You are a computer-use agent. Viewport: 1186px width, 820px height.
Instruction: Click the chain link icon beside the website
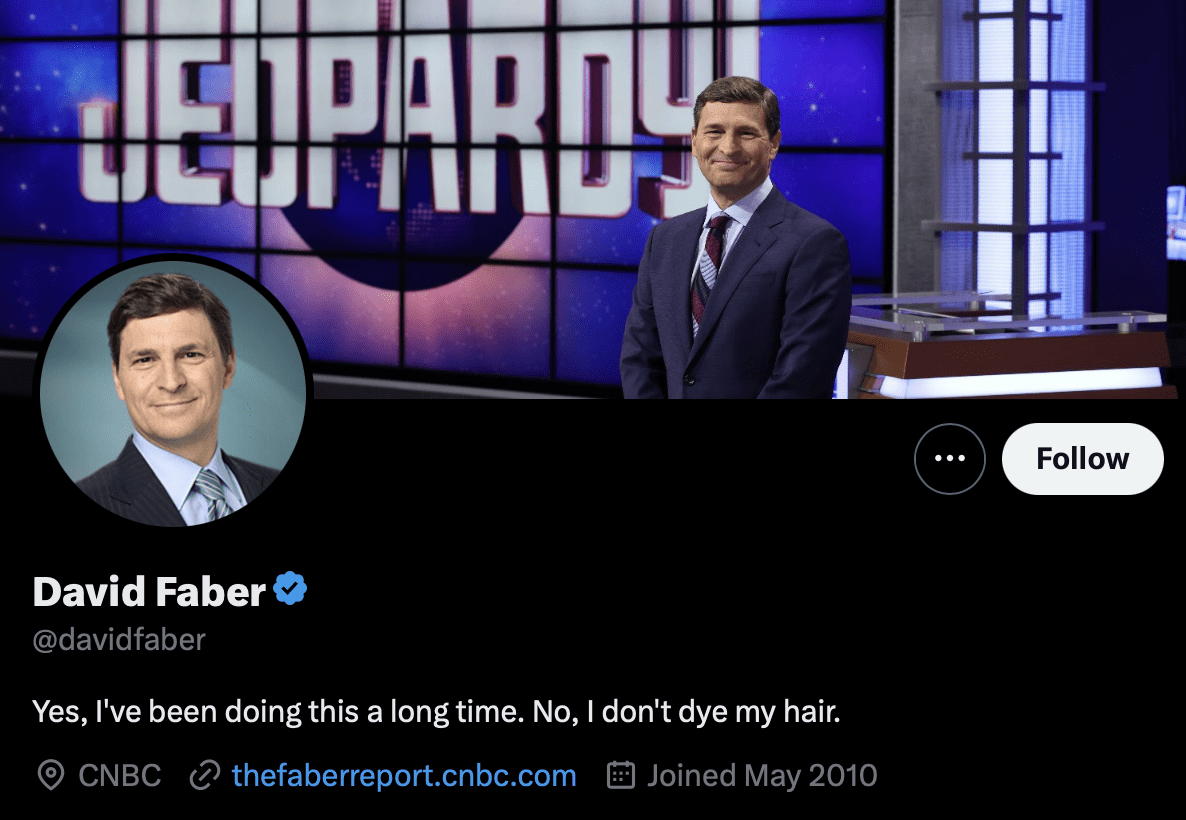pos(204,775)
